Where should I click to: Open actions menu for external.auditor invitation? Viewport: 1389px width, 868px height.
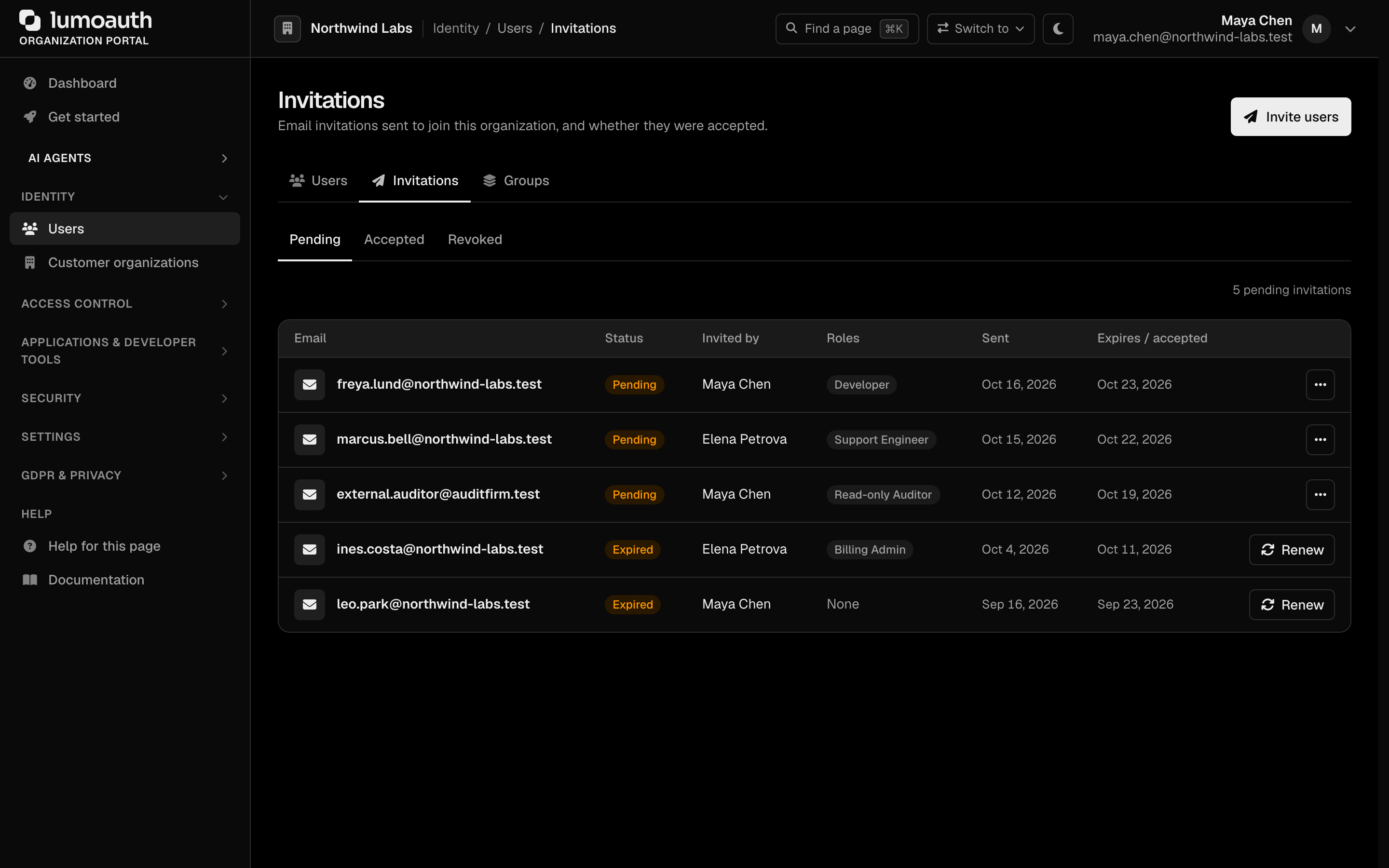tap(1320, 495)
